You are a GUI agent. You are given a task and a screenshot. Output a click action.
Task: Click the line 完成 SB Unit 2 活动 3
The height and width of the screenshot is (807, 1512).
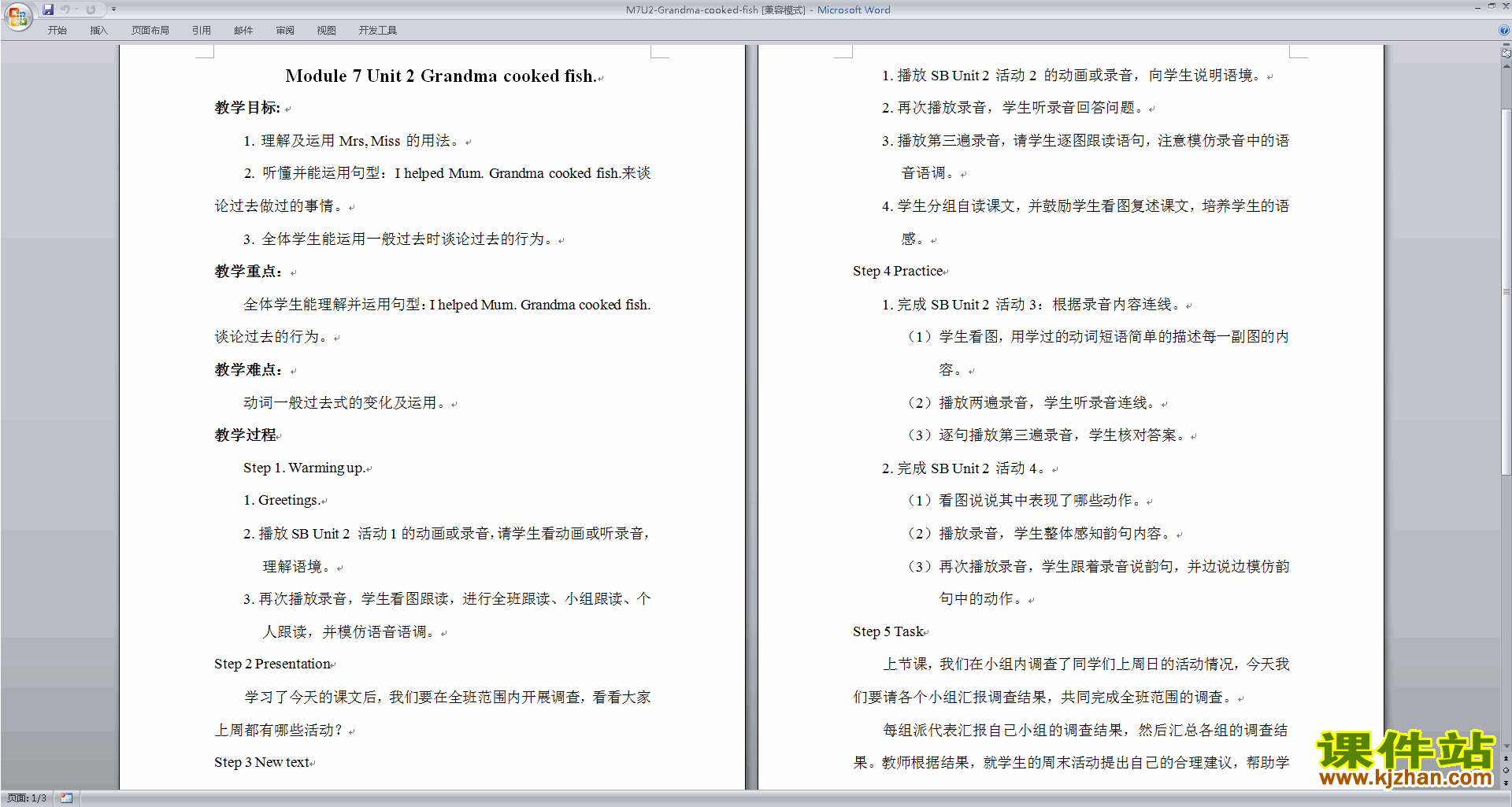[1033, 304]
